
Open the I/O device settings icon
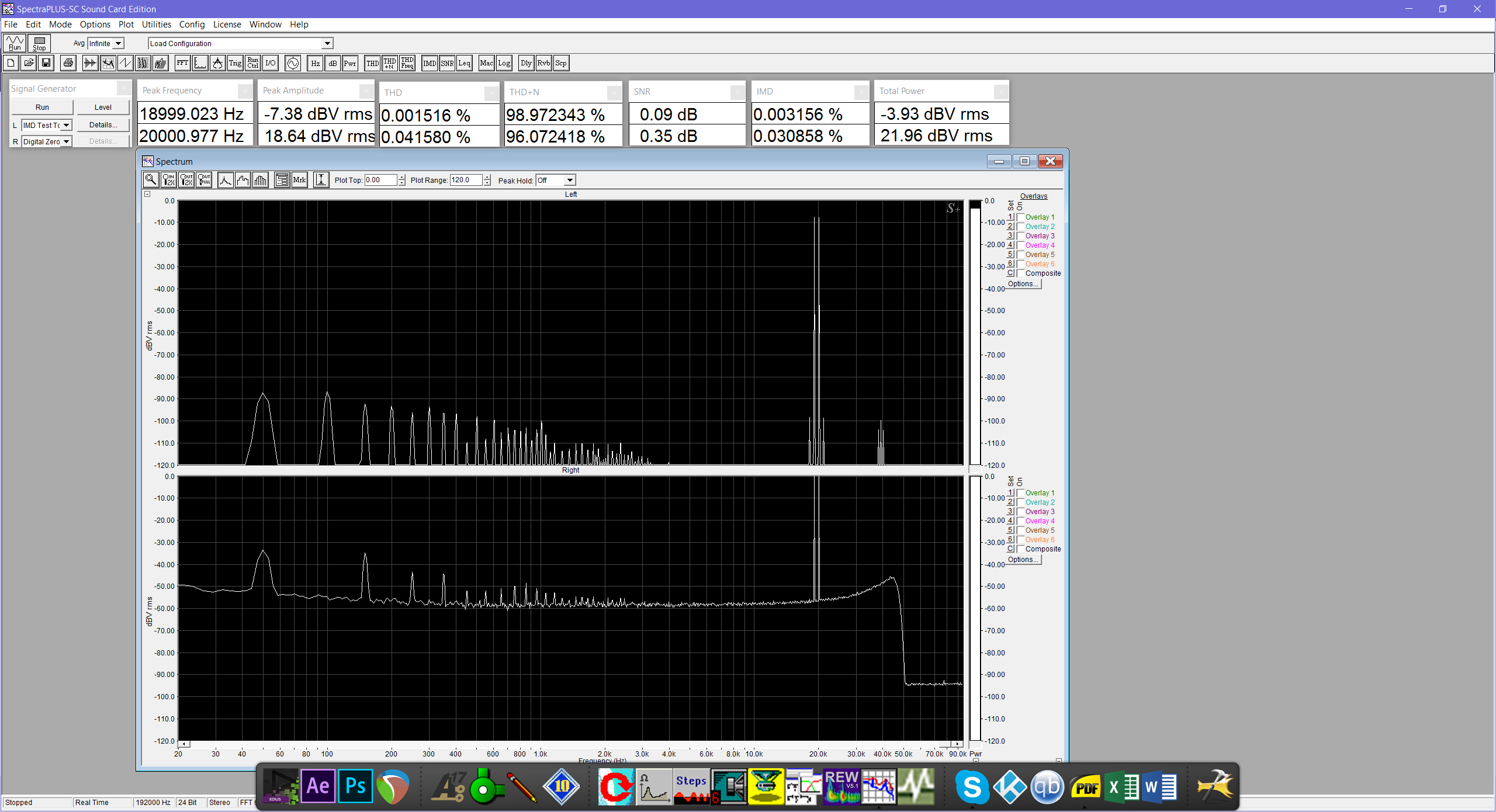point(271,63)
